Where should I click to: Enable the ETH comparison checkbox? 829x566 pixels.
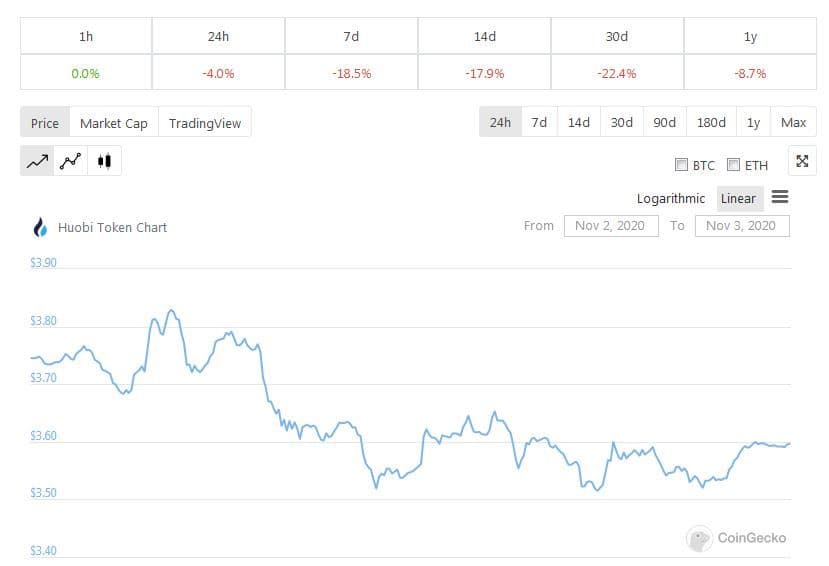pos(734,165)
